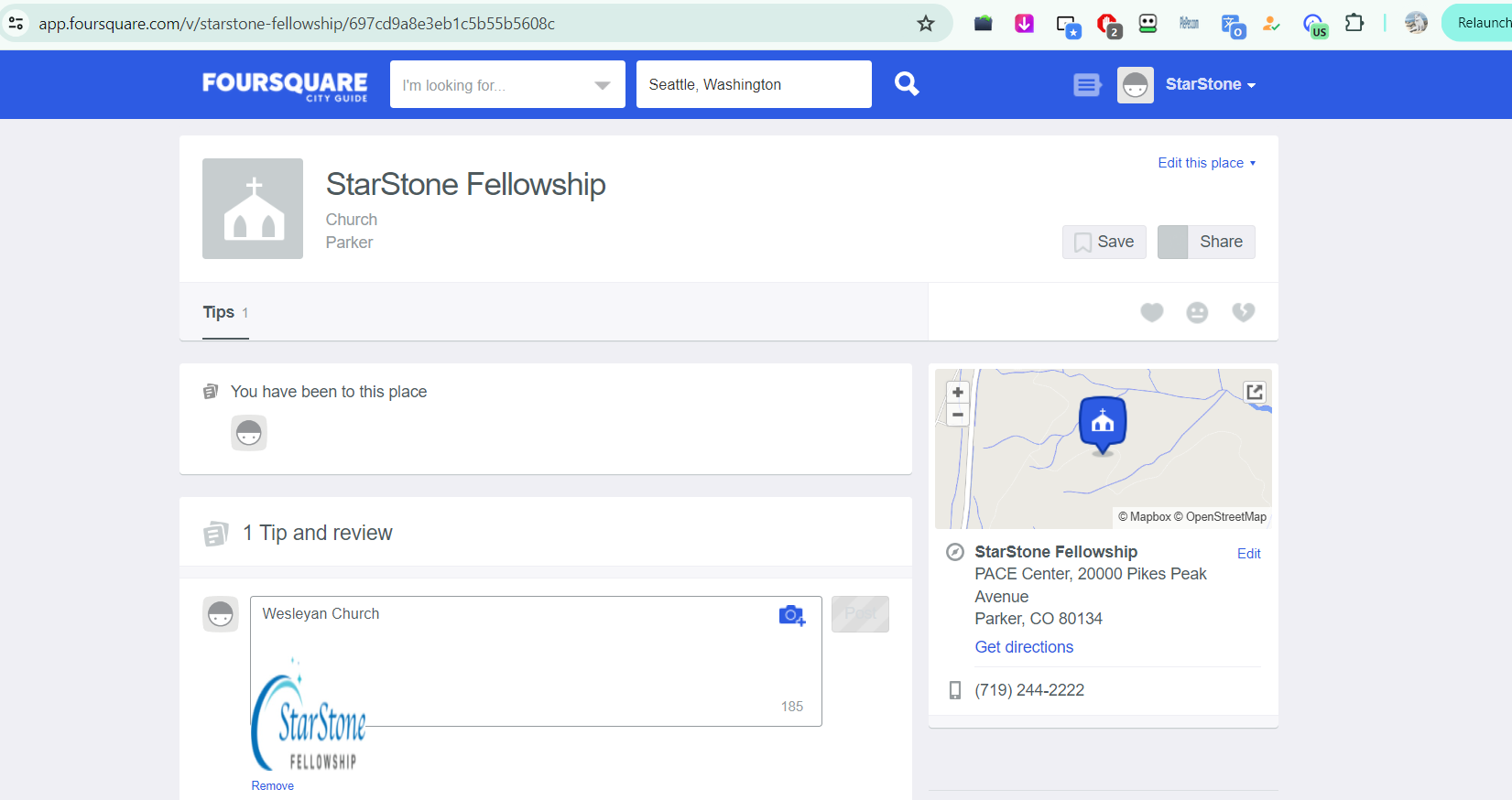The image size is (1512, 800).
Task: Click the dark folder extension icon
Action: (983, 23)
